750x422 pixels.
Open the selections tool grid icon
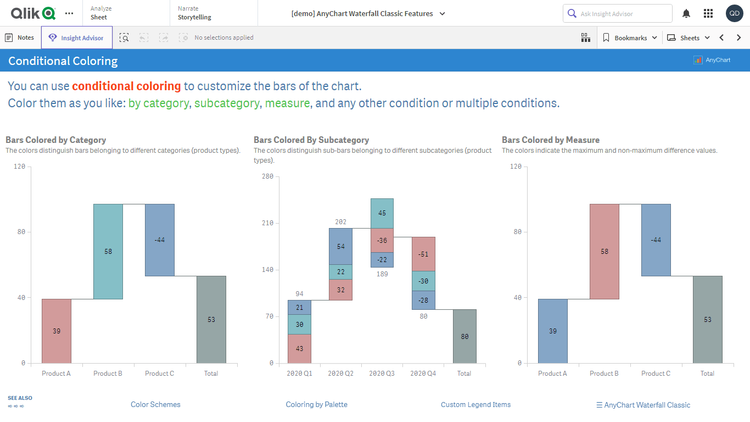click(x=585, y=37)
